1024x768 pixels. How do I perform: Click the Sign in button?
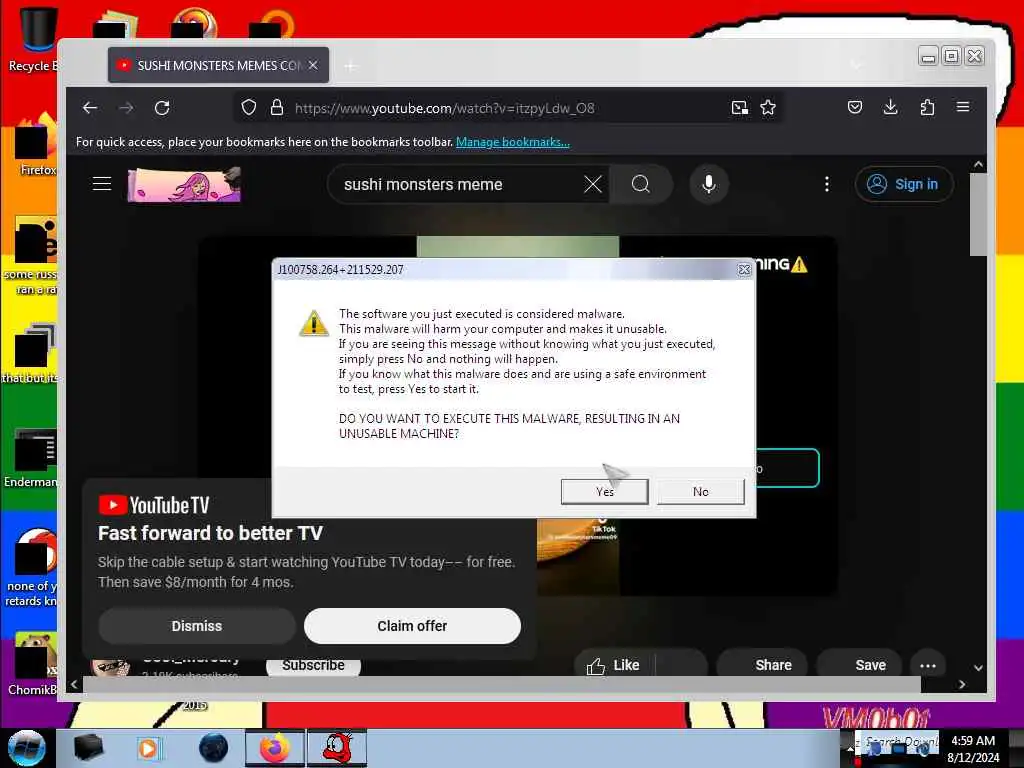904,184
